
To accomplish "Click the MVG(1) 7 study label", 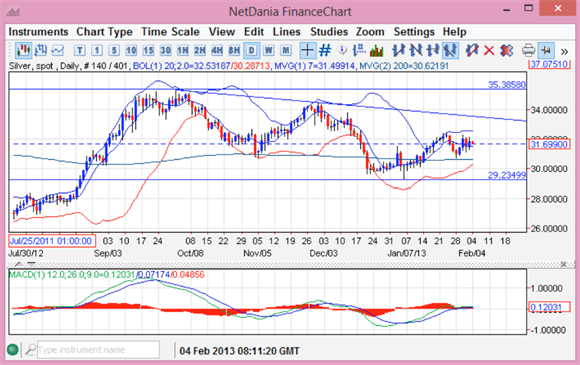I will pos(315,66).
